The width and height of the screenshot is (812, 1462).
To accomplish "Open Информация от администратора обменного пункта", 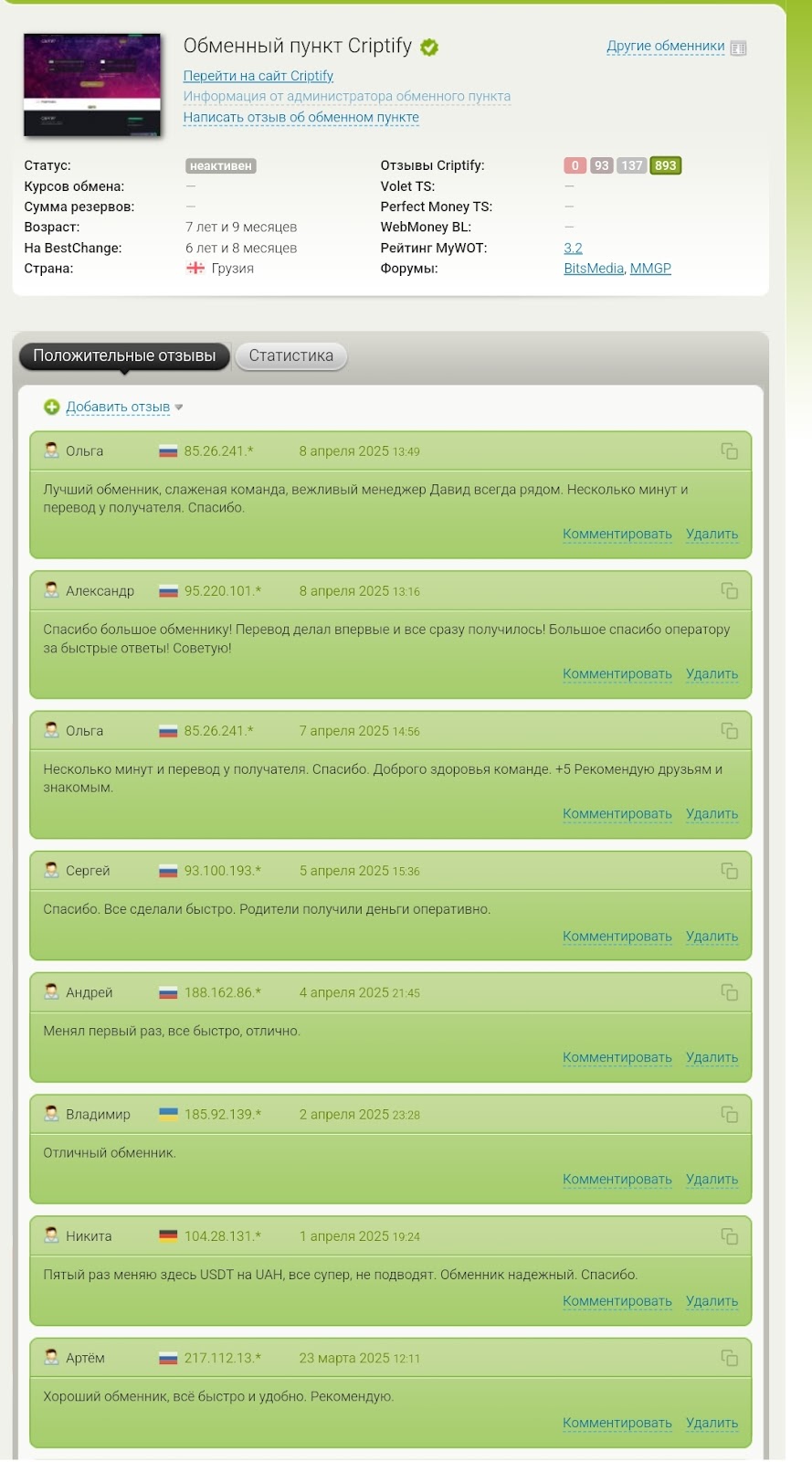I will pos(347,96).
